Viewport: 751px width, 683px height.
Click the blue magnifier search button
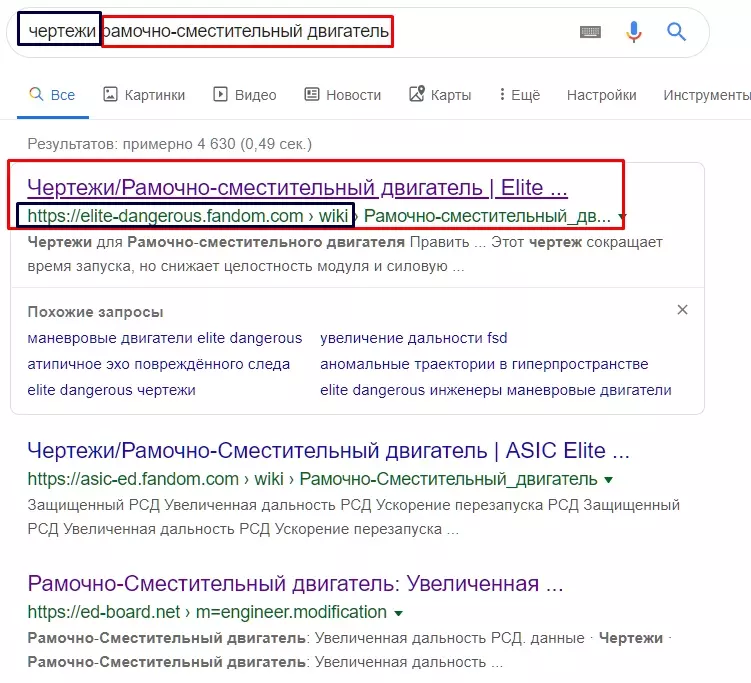pos(676,32)
